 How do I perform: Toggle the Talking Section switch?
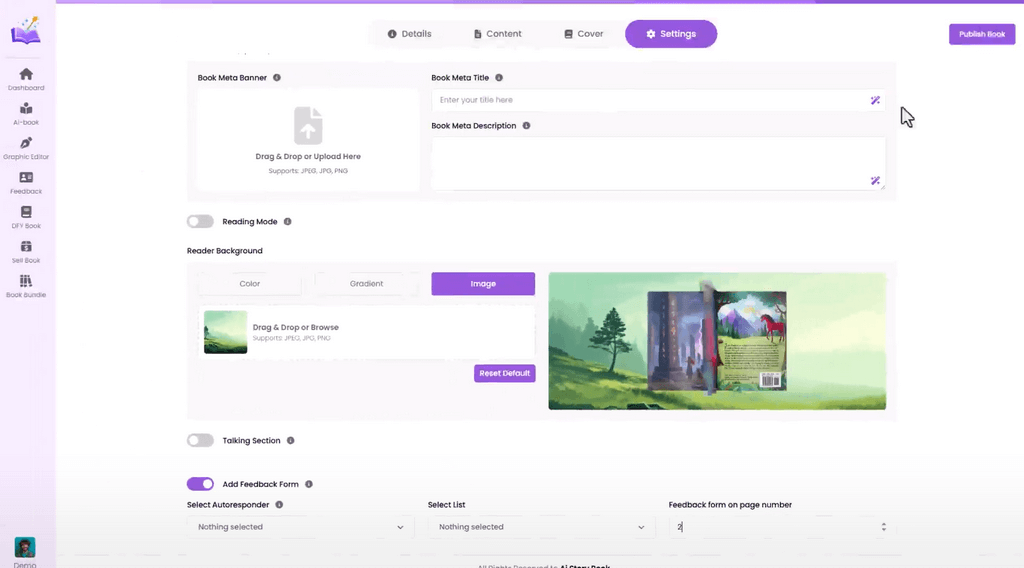click(x=200, y=441)
